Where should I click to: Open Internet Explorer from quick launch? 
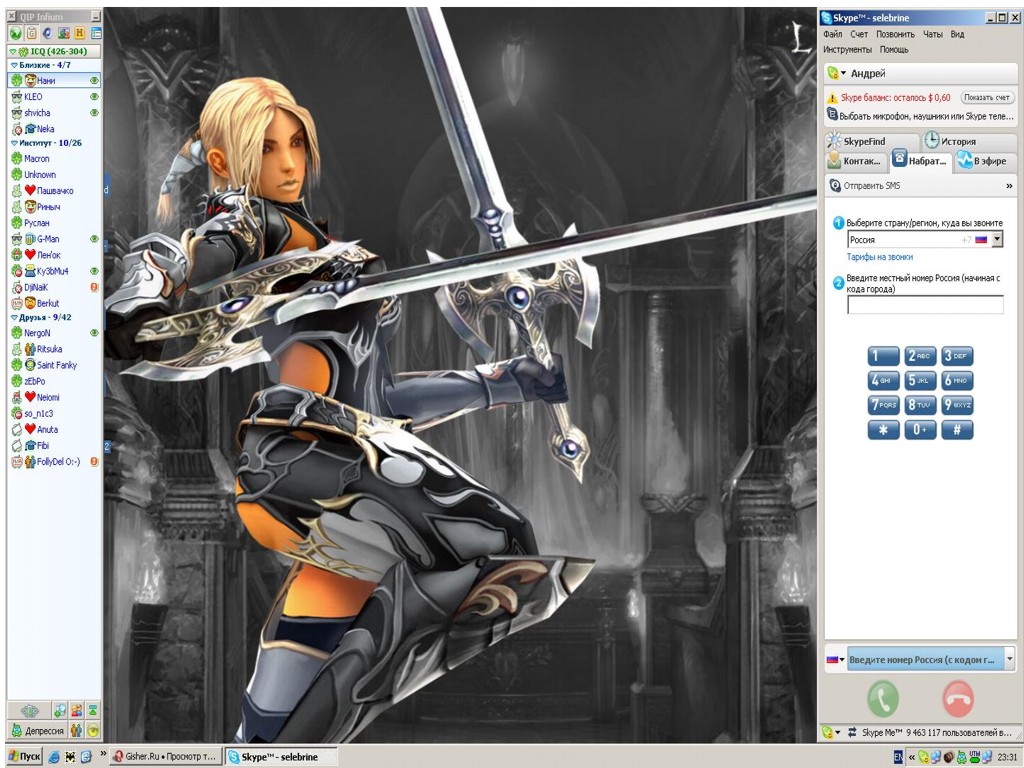(x=54, y=757)
